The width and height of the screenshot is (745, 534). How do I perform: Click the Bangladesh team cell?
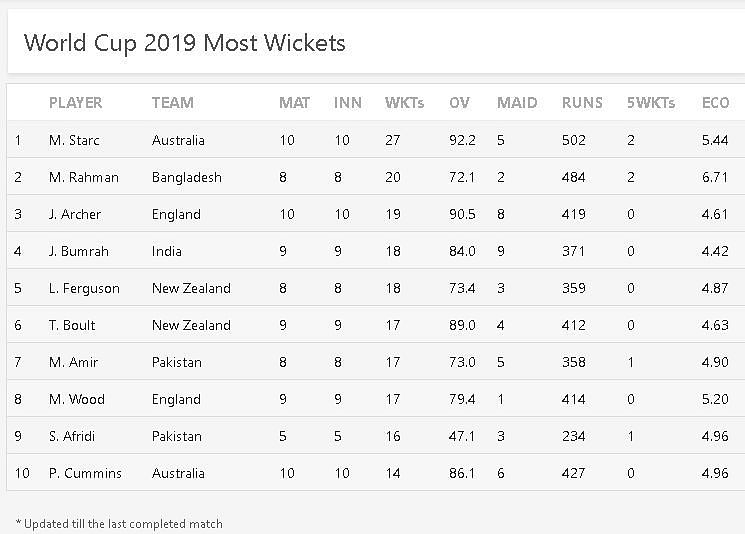186,178
